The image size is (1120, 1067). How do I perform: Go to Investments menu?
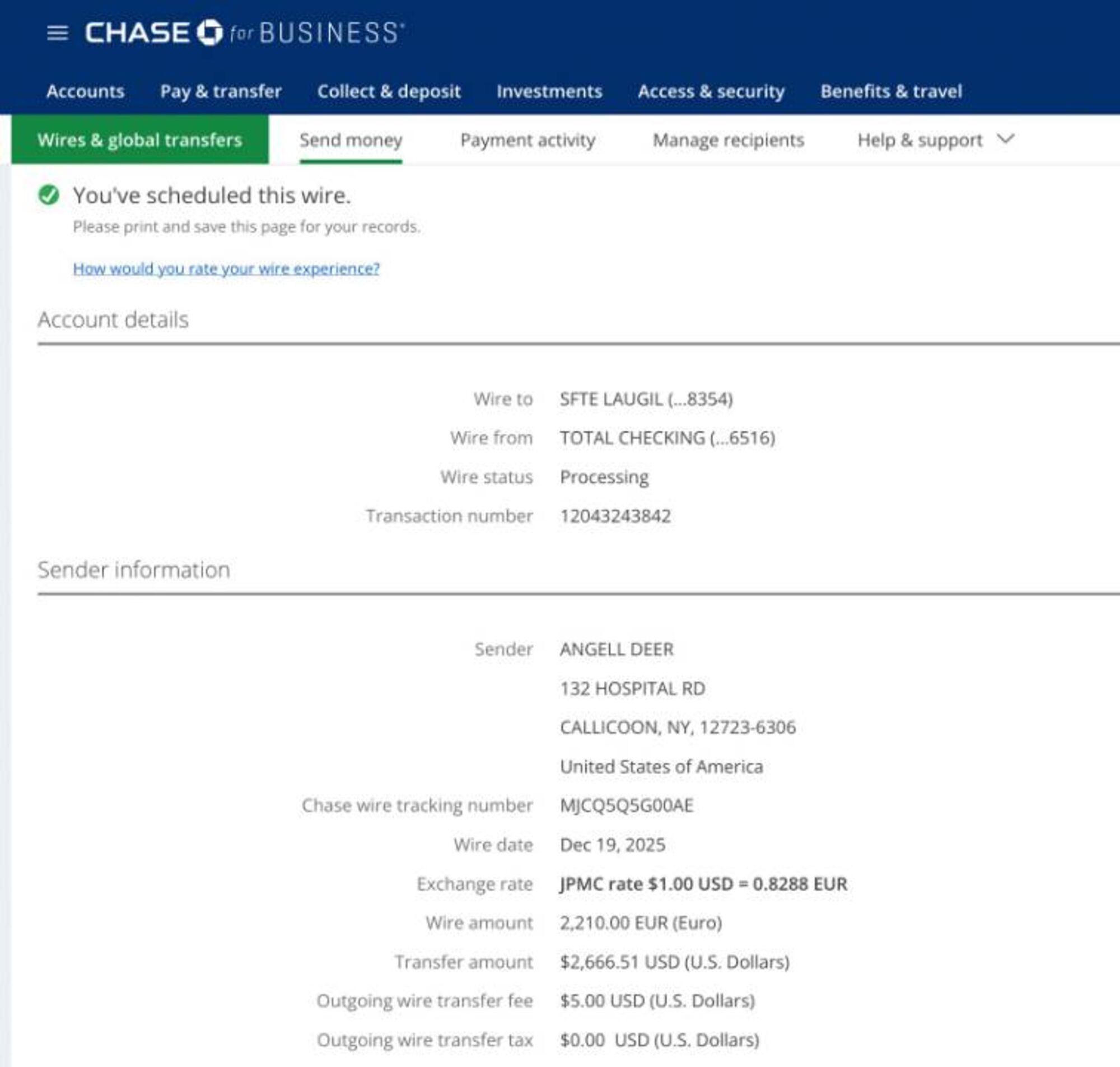(x=549, y=91)
